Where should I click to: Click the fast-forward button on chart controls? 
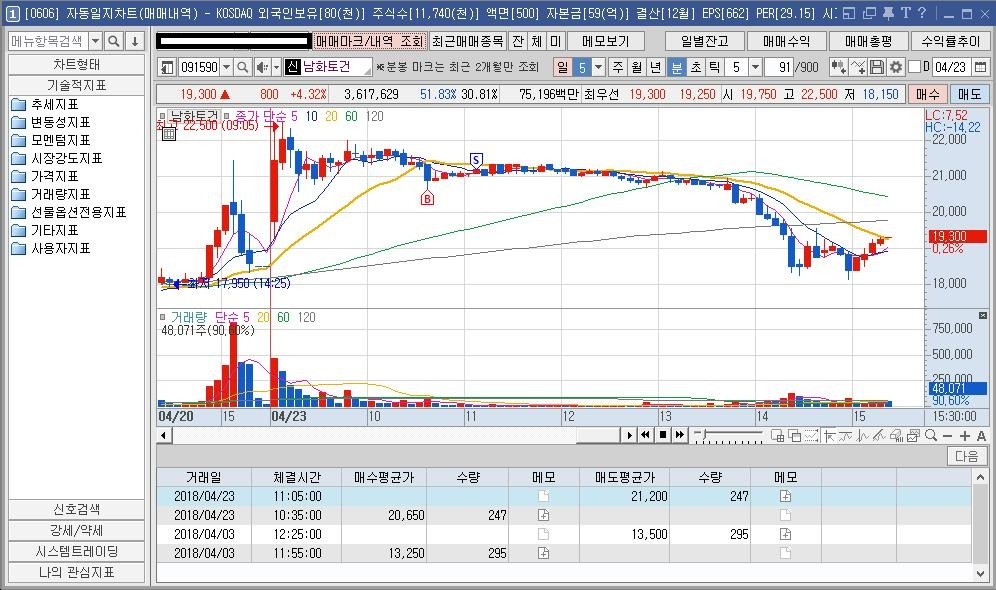[680, 435]
